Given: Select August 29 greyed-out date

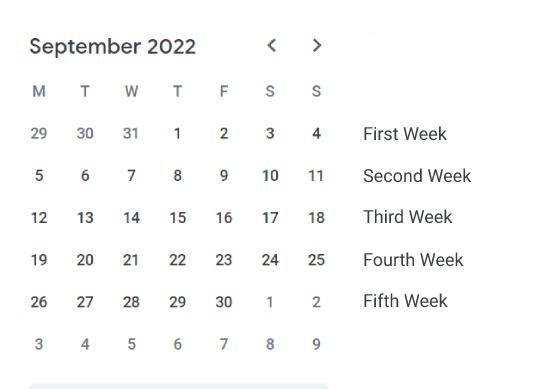Looking at the screenshot, I should [x=39, y=134].
